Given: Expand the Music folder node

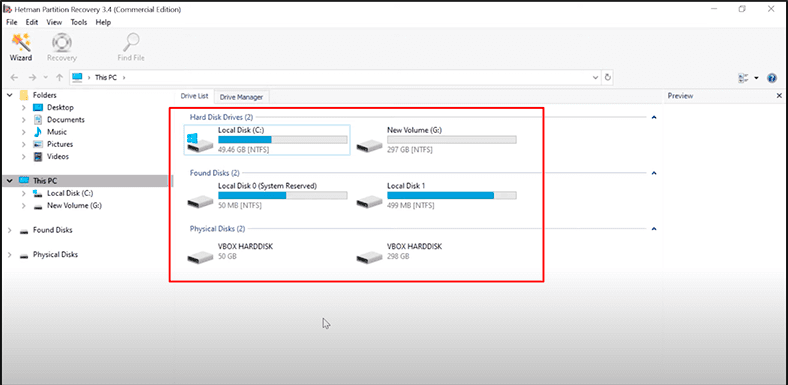Looking at the screenshot, I should click(x=24, y=132).
